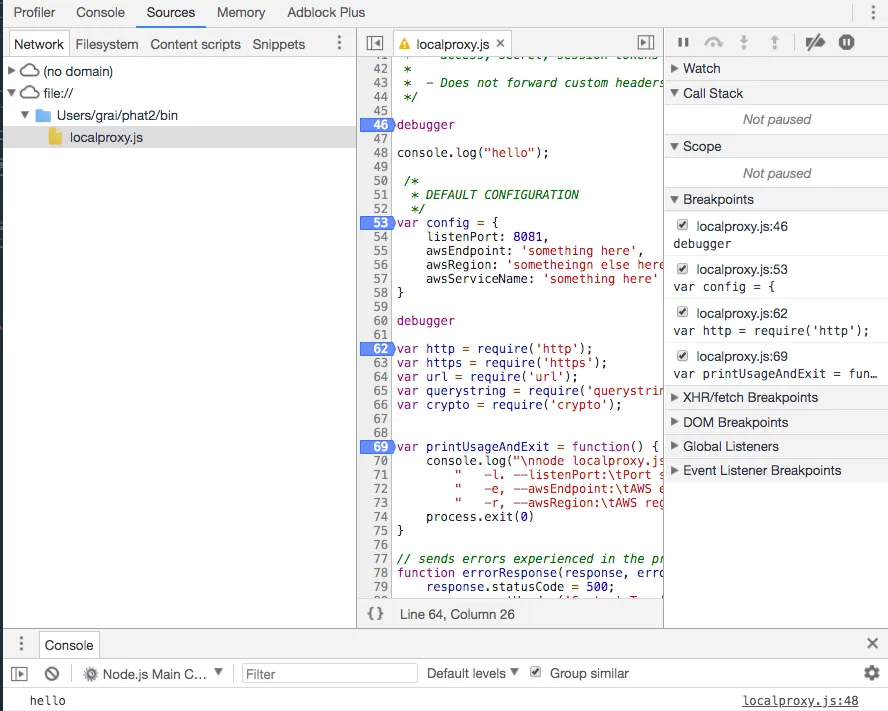888x711 pixels.
Task: Select localproxy.js in the file tree
Action: point(106,137)
